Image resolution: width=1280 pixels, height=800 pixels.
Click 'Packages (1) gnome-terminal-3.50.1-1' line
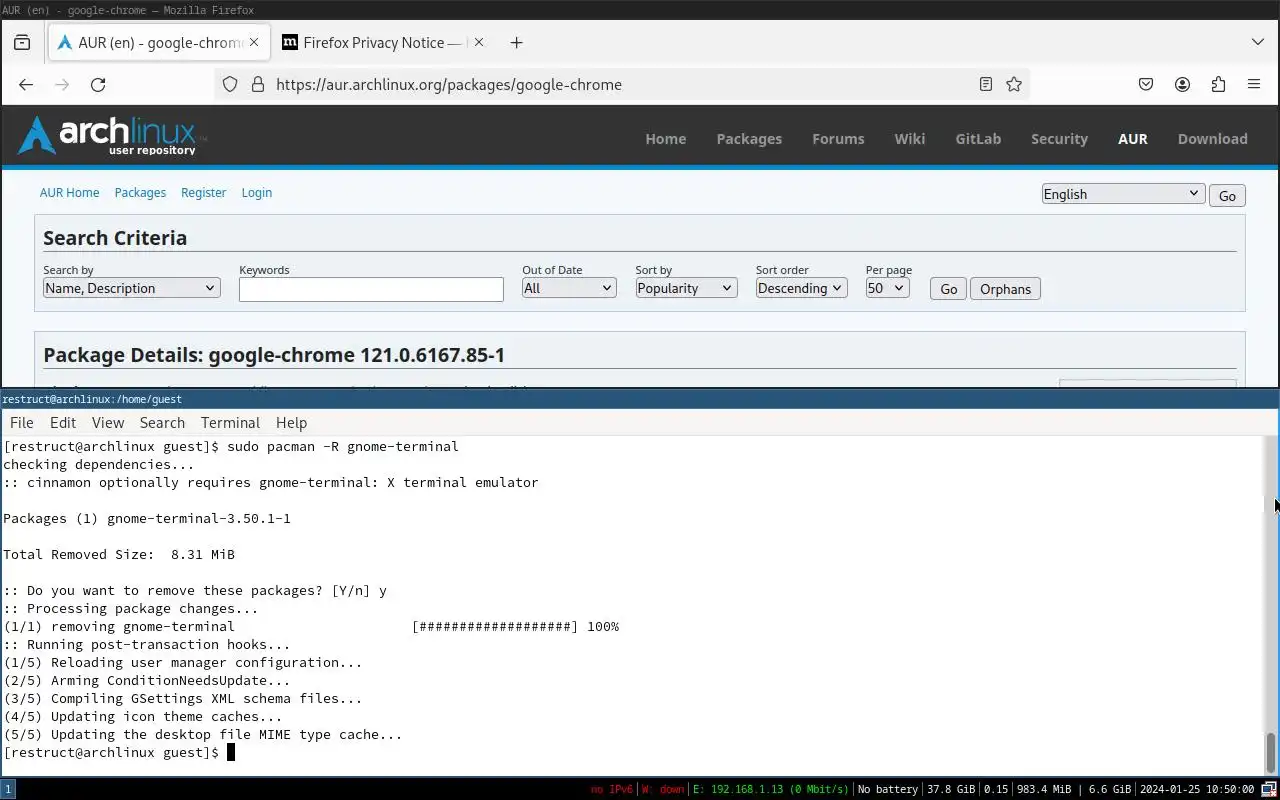(147, 518)
